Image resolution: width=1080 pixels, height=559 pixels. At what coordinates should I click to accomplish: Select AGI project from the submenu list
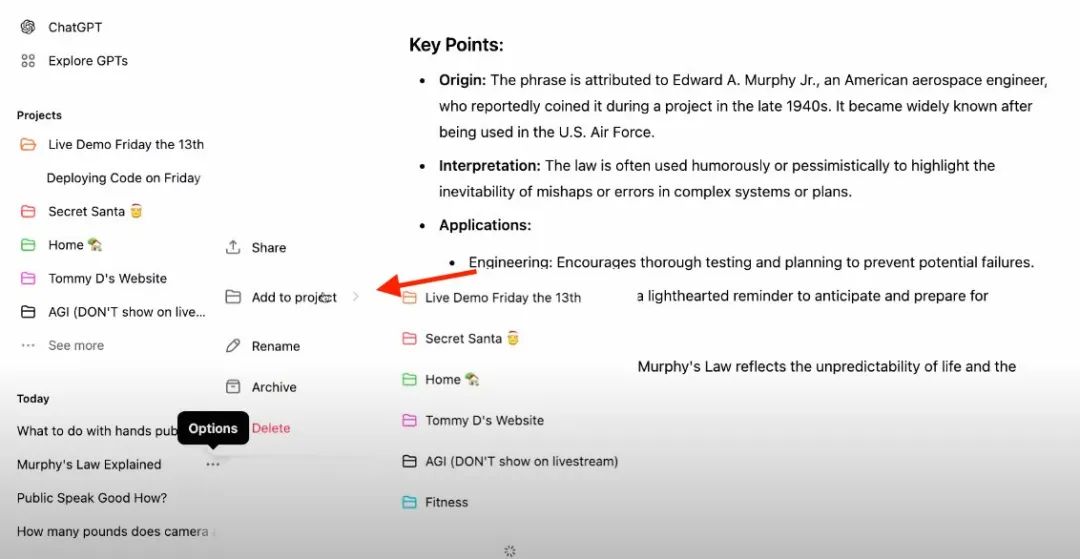coord(521,461)
